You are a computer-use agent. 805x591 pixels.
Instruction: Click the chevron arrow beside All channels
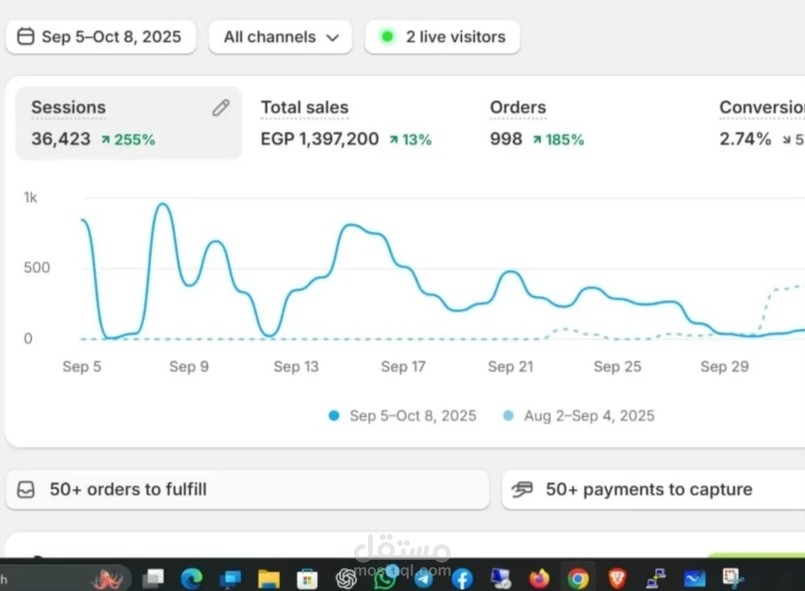(x=333, y=37)
